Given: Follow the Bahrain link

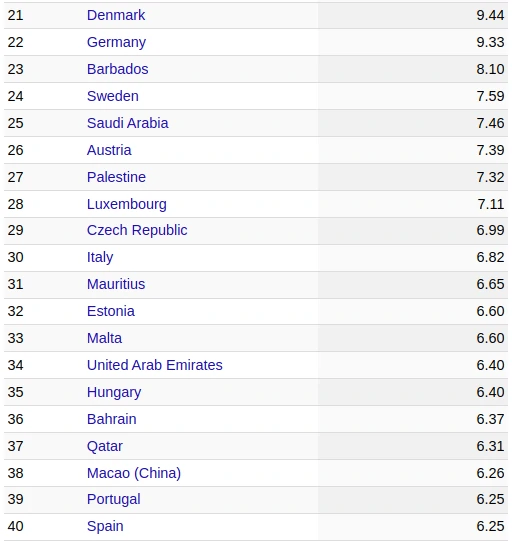Looking at the screenshot, I should point(111,419).
